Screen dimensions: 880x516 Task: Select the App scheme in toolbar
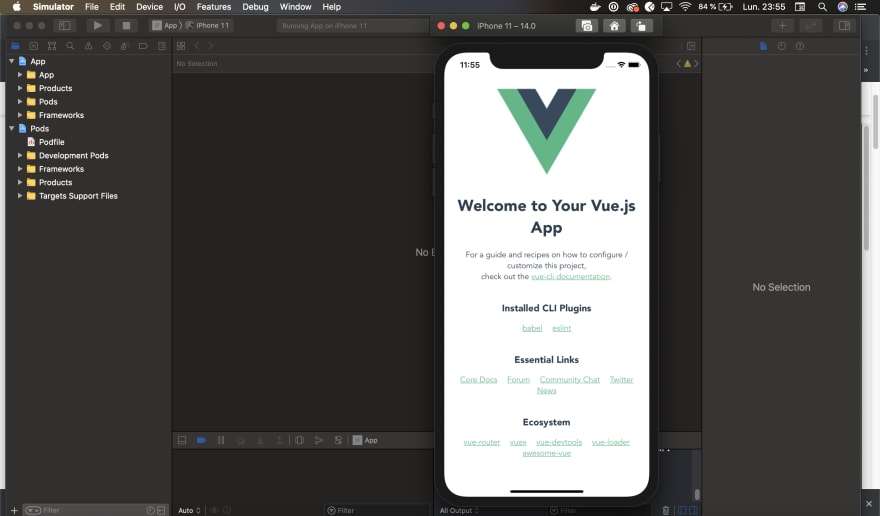[x=165, y=25]
